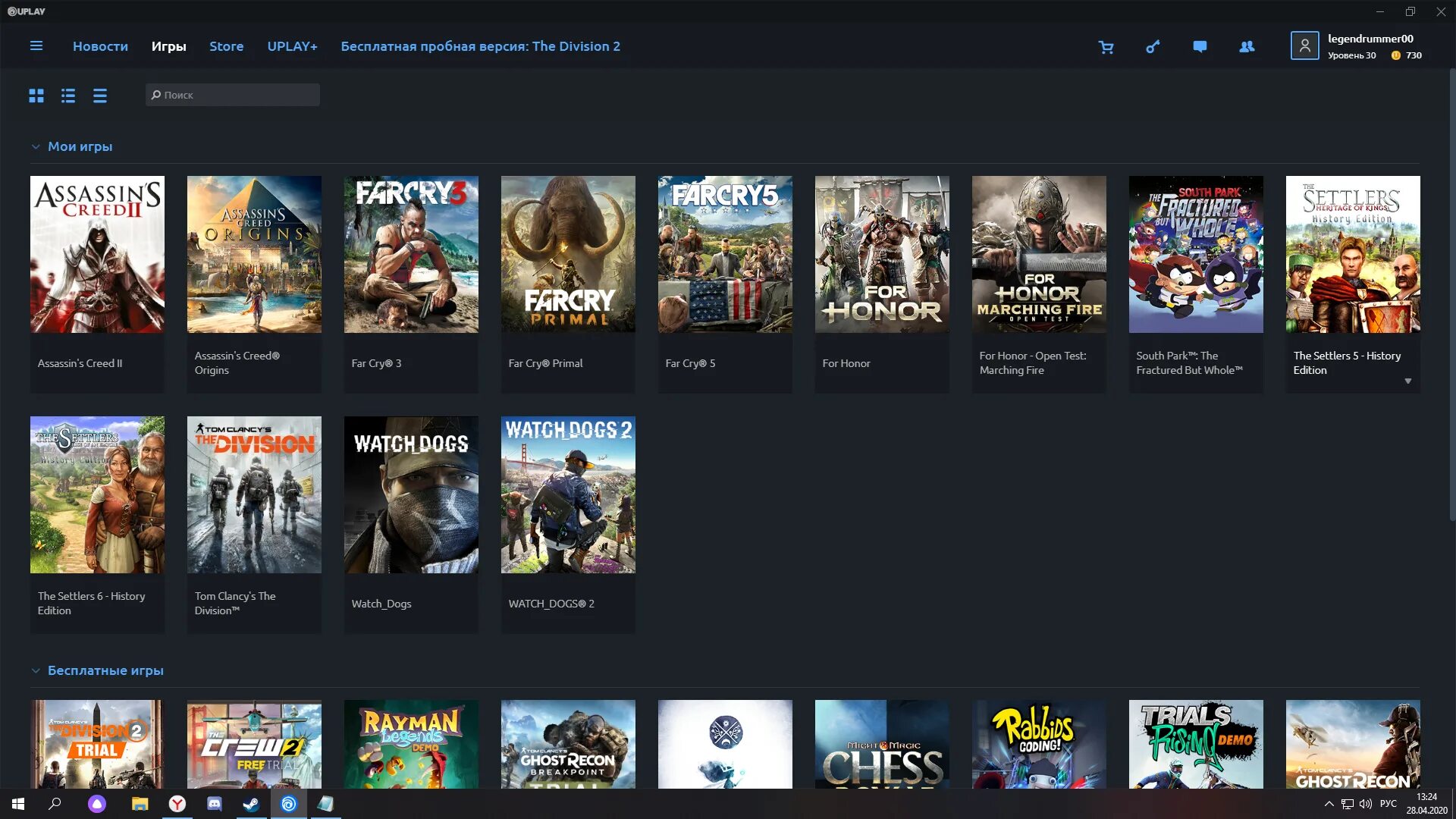
Task: Click the Поиск search field
Action: coord(232,96)
